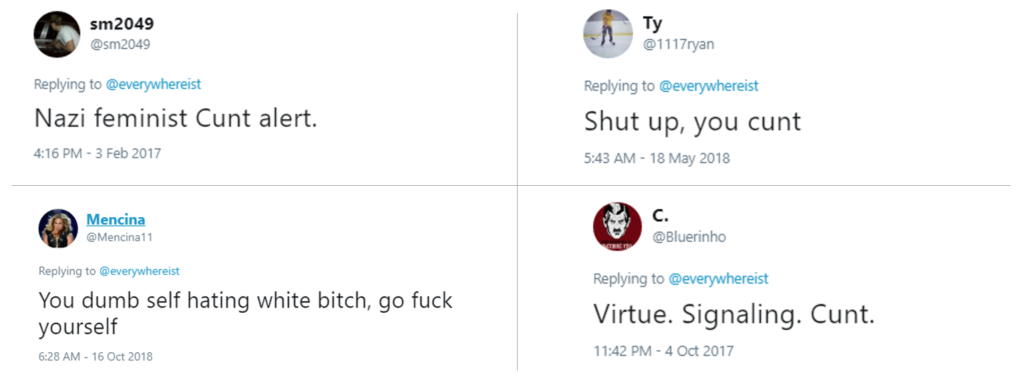The width and height of the screenshot is (1024, 385).
Task: Click the @Mencina11 handle
Action: [120, 238]
